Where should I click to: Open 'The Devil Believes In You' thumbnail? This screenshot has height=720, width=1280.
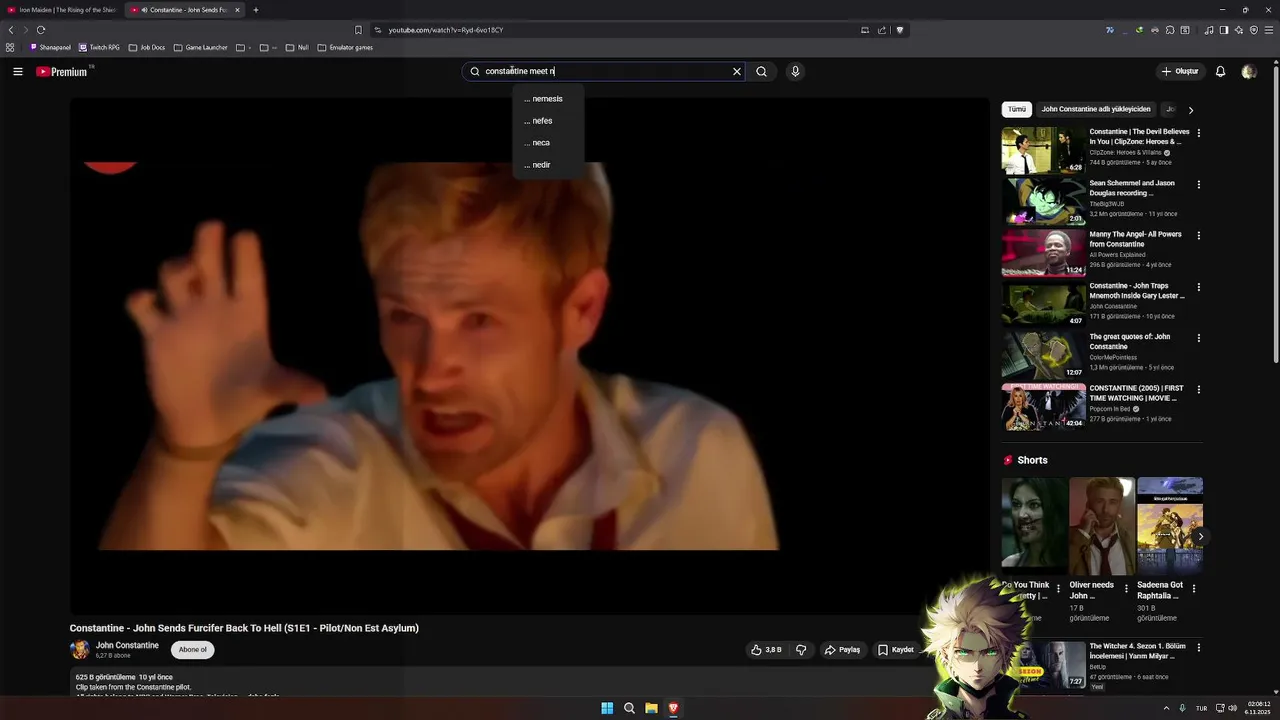1044,150
